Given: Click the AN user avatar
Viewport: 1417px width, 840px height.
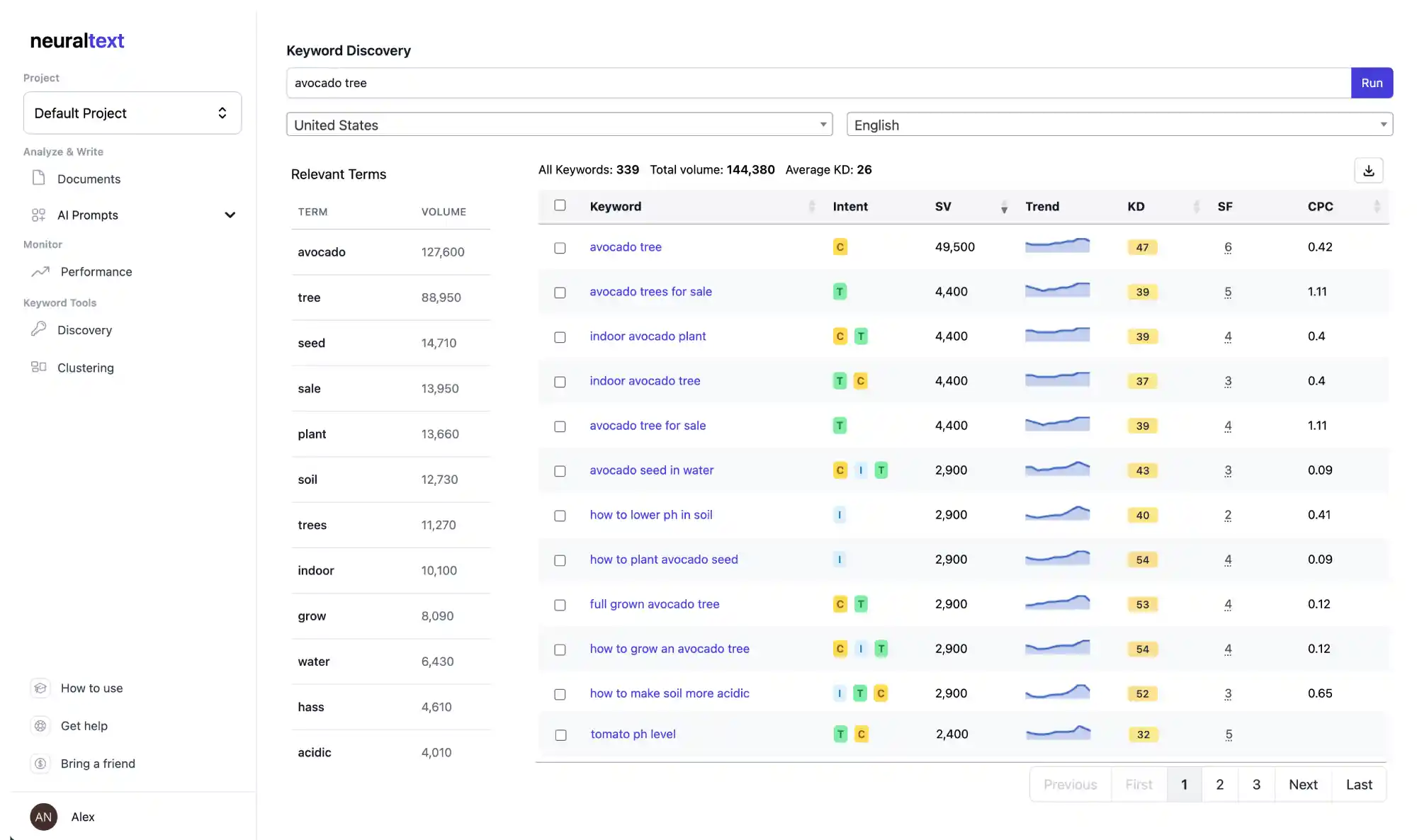Looking at the screenshot, I should pyautogui.click(x=43, y=817).
